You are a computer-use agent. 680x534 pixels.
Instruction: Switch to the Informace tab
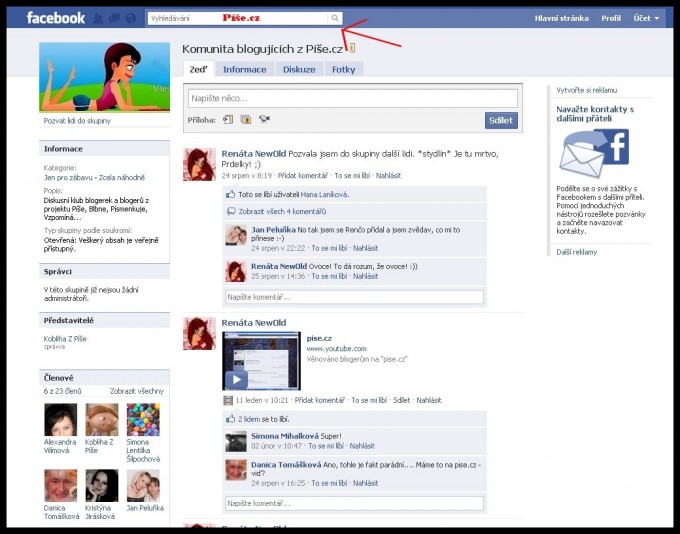point(245,69)
